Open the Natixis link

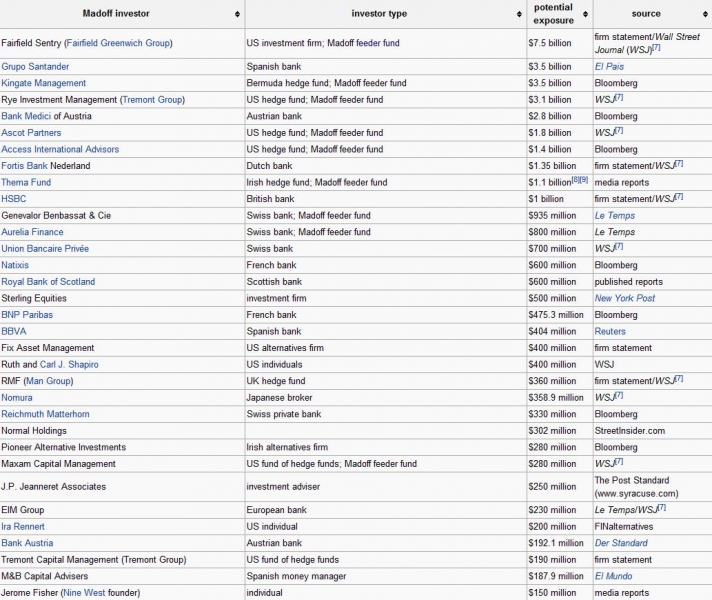(x=15, y=265)
